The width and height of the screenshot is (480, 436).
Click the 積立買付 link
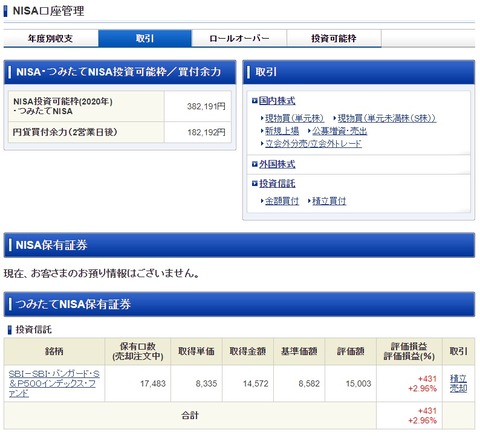click(329, 201)
